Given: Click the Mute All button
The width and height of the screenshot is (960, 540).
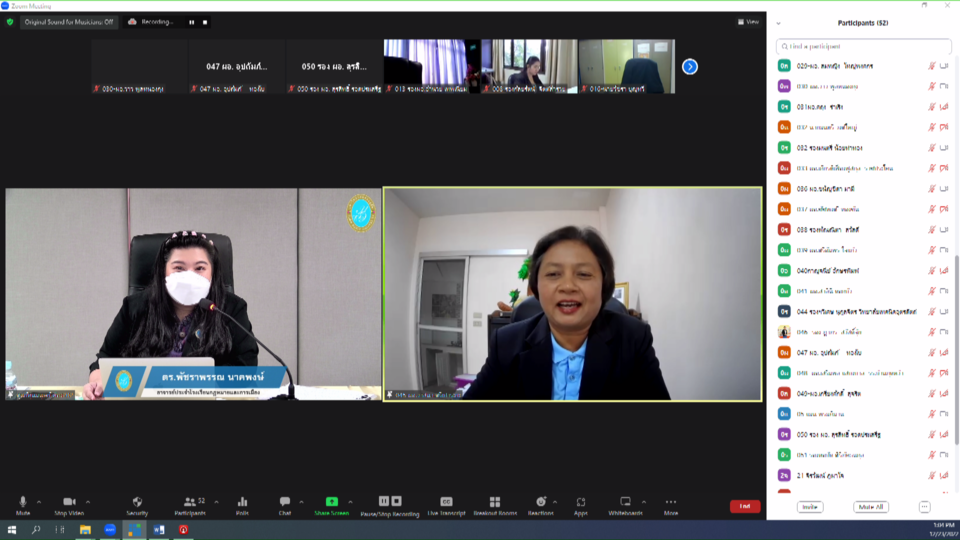Looking at the screenshot, I should tap(870, 507).
